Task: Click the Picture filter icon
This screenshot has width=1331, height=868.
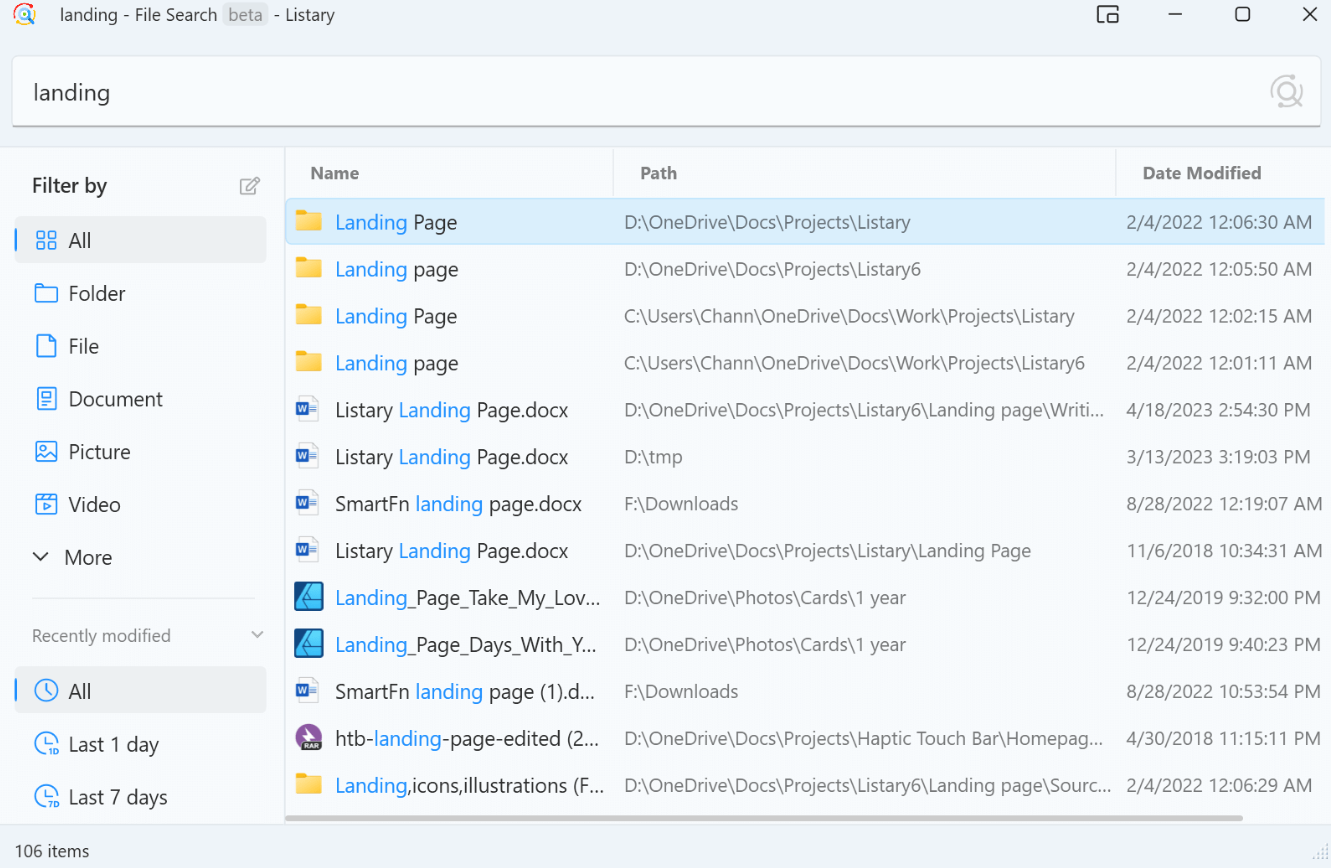Action: click(46, 452)
